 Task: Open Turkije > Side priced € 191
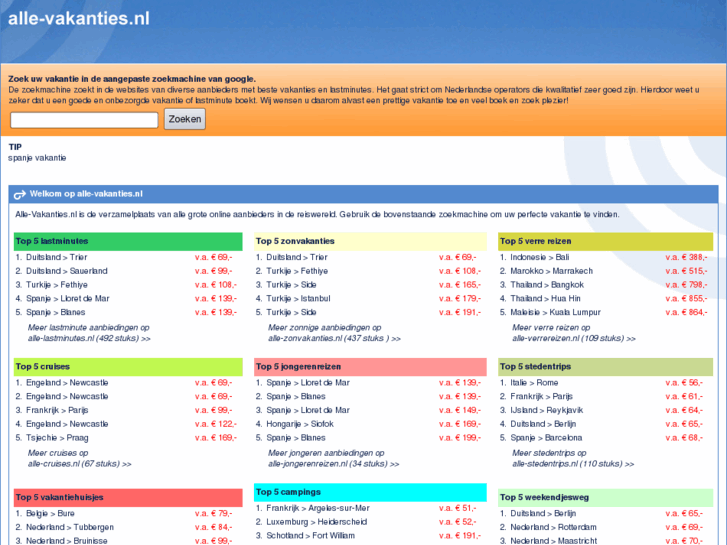click(x=291, y=313)
